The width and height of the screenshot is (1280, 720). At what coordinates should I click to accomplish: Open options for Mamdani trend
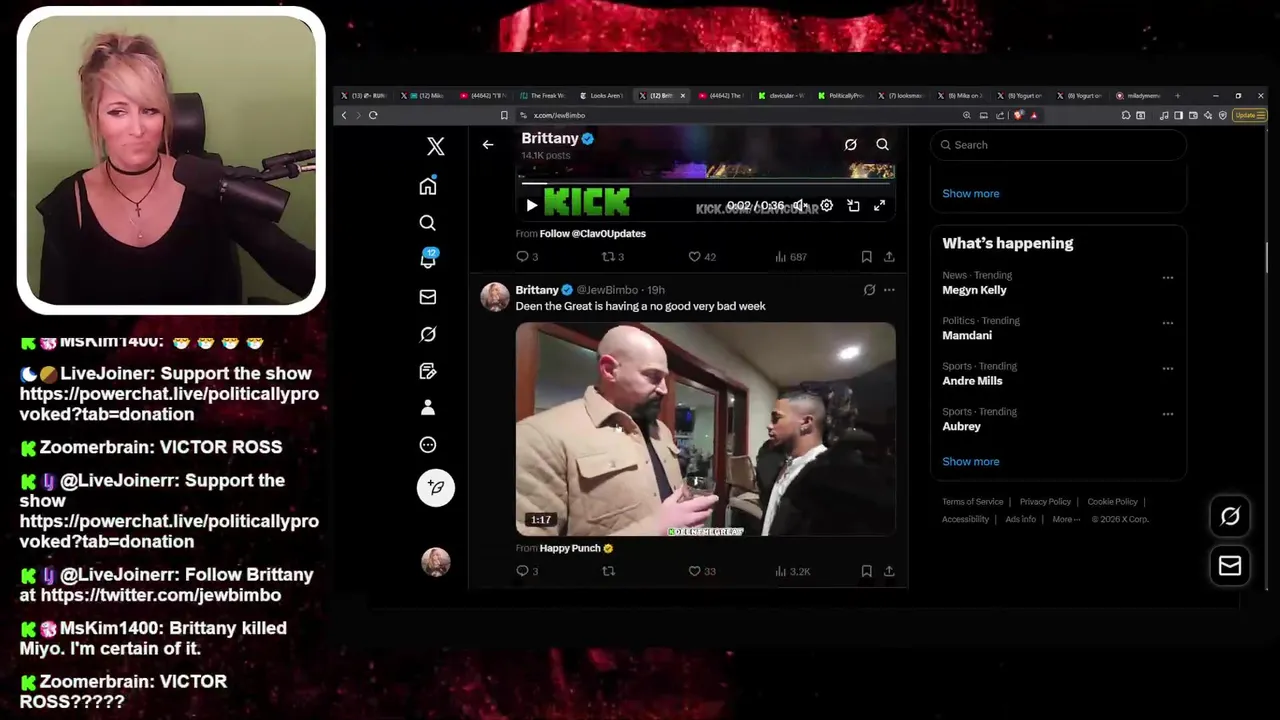[x=1167, y=323]
